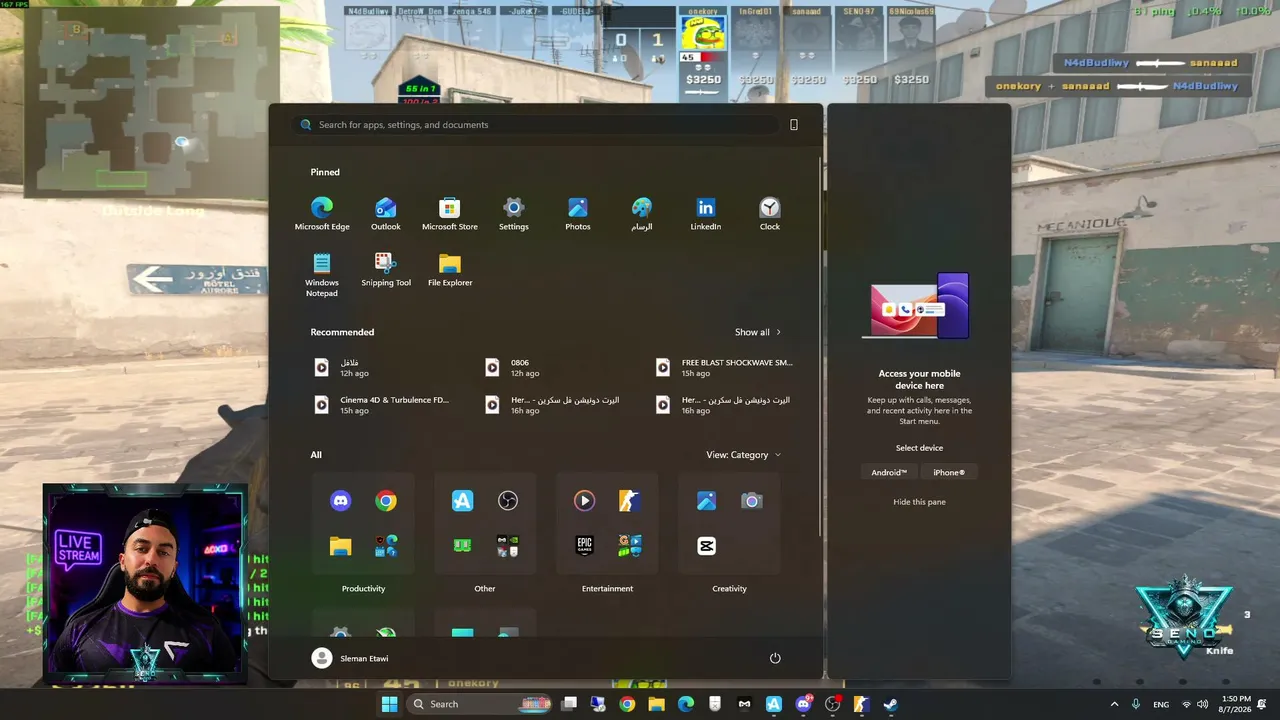Toggle the taskbar microphone indicator
This screenshot has height=720, width=1280.
pyautogui.click(x=1136, y=704)
